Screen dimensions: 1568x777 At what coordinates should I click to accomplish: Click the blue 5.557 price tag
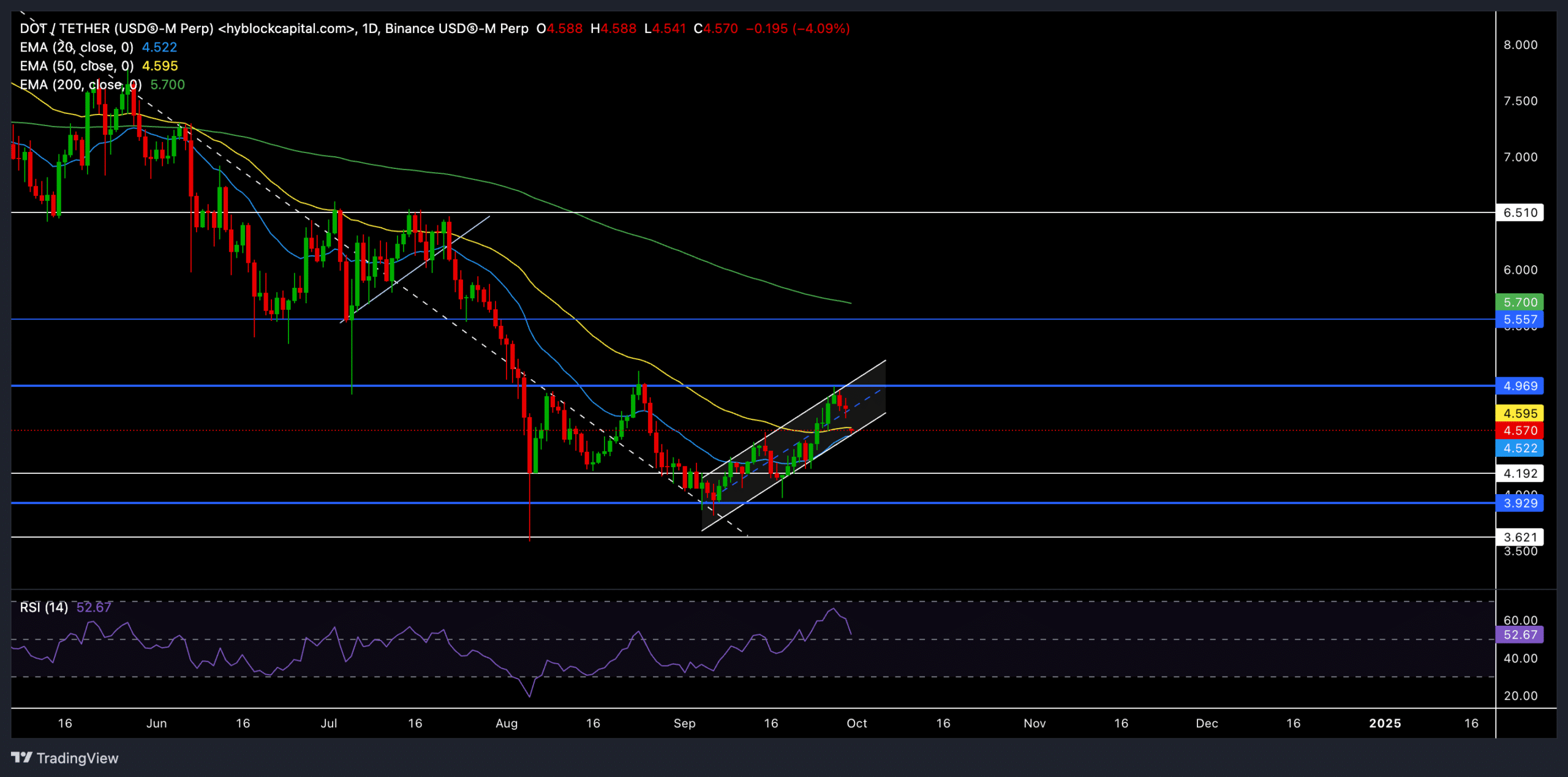[x=1520, y=320]
